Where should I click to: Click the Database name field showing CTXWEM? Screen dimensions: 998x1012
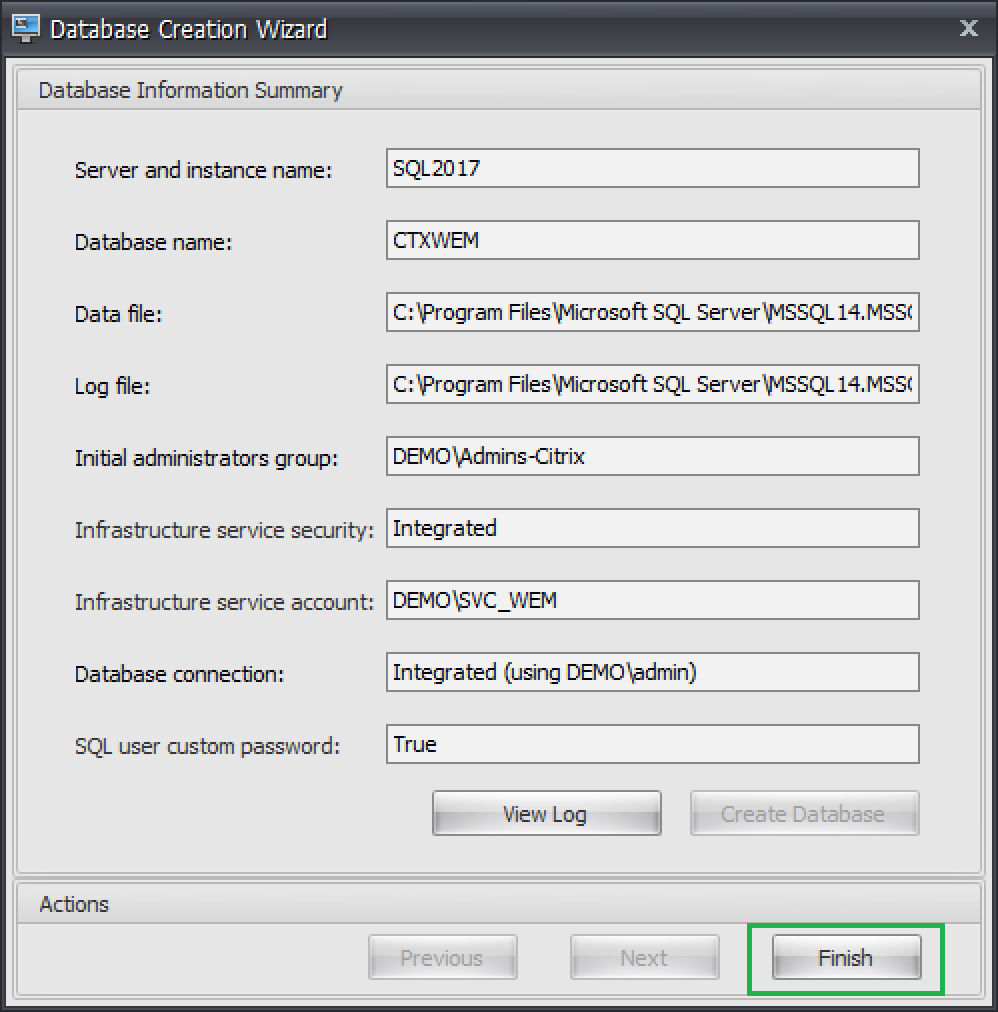tap(652, 240)
